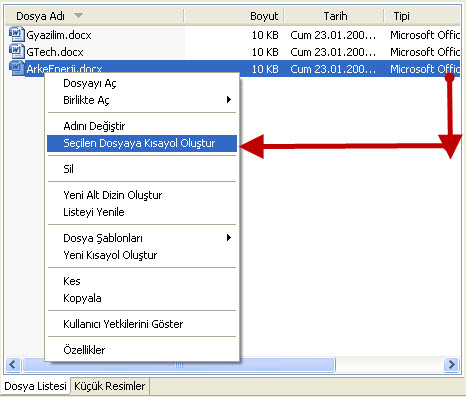The width and height of the screenshot is (466, 397).
Task: Click Microsoft Office type cell of ArkeEnerji.docx
Action: 425,69
